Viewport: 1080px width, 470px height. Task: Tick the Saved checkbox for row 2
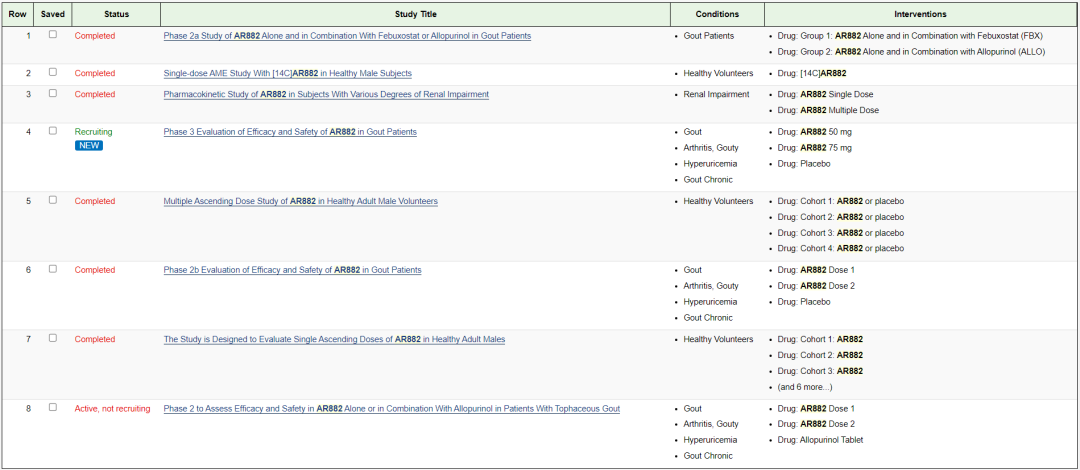(x=53, y=72)
